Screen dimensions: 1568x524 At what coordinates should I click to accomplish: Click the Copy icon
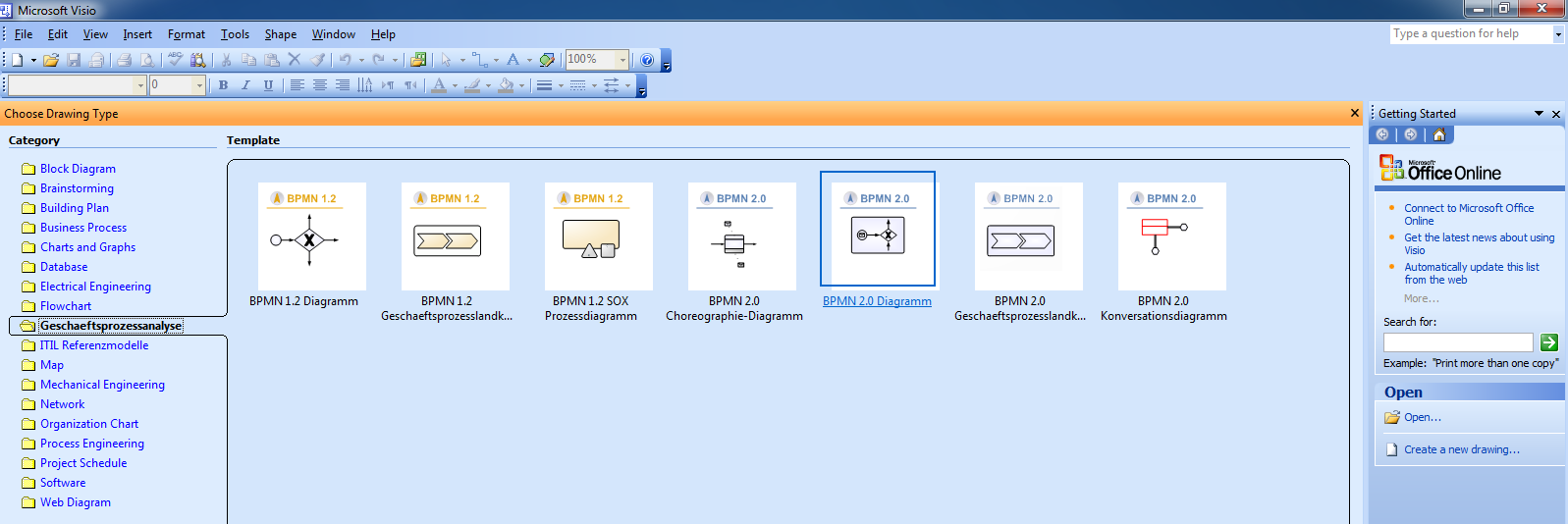pos(248,60)
